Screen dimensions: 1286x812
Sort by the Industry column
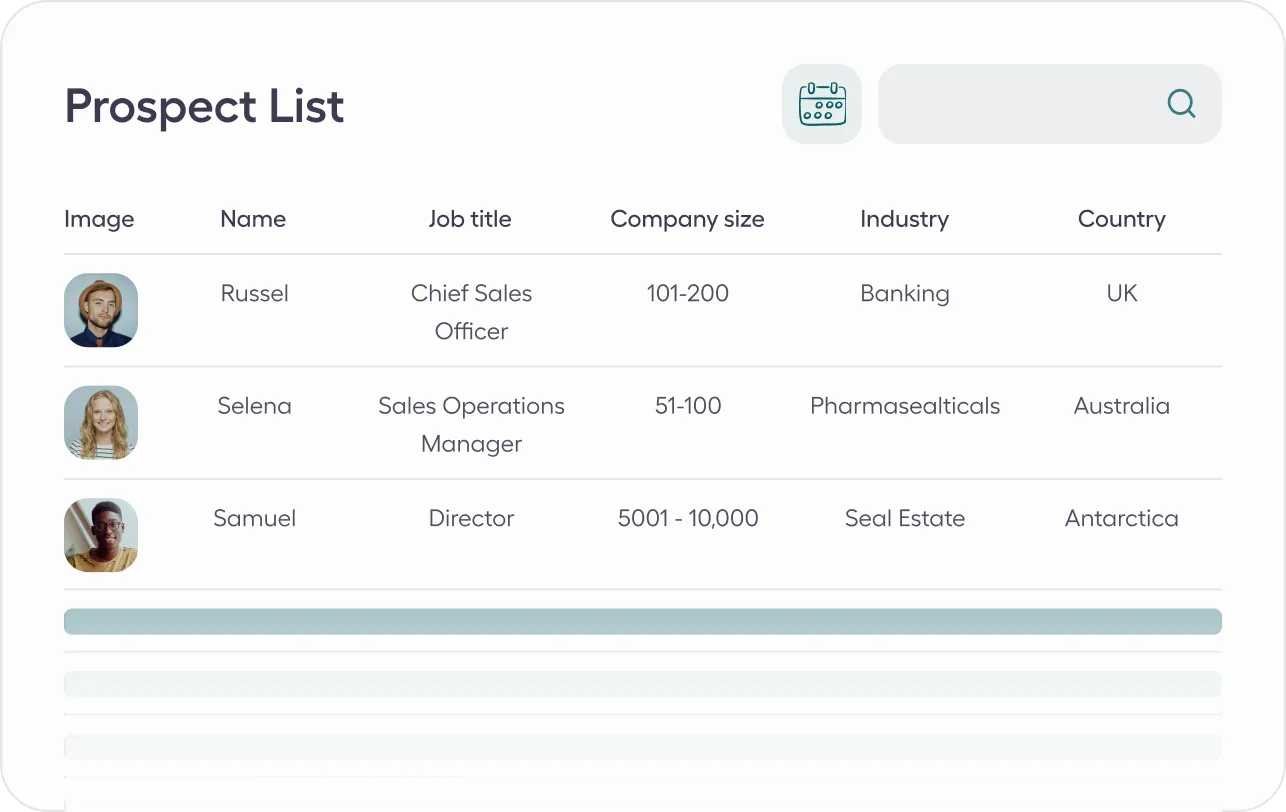(x=904, y=219)
